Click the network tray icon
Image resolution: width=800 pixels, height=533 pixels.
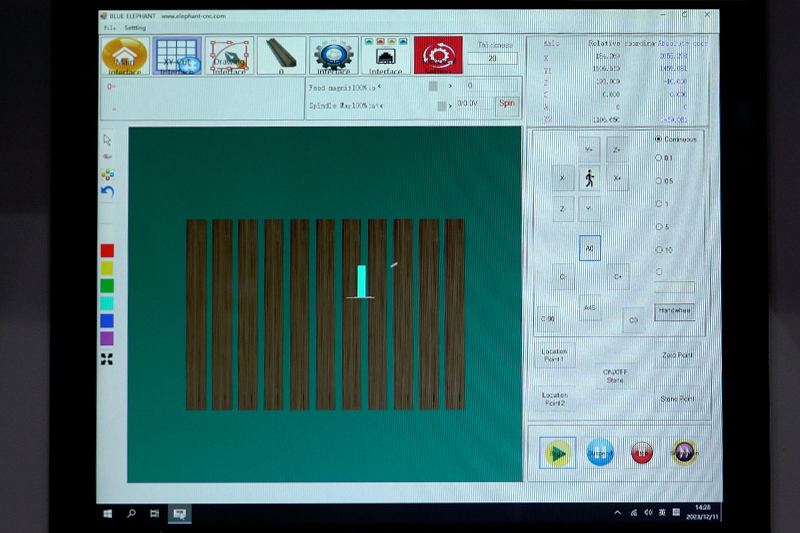click(634, 513)
